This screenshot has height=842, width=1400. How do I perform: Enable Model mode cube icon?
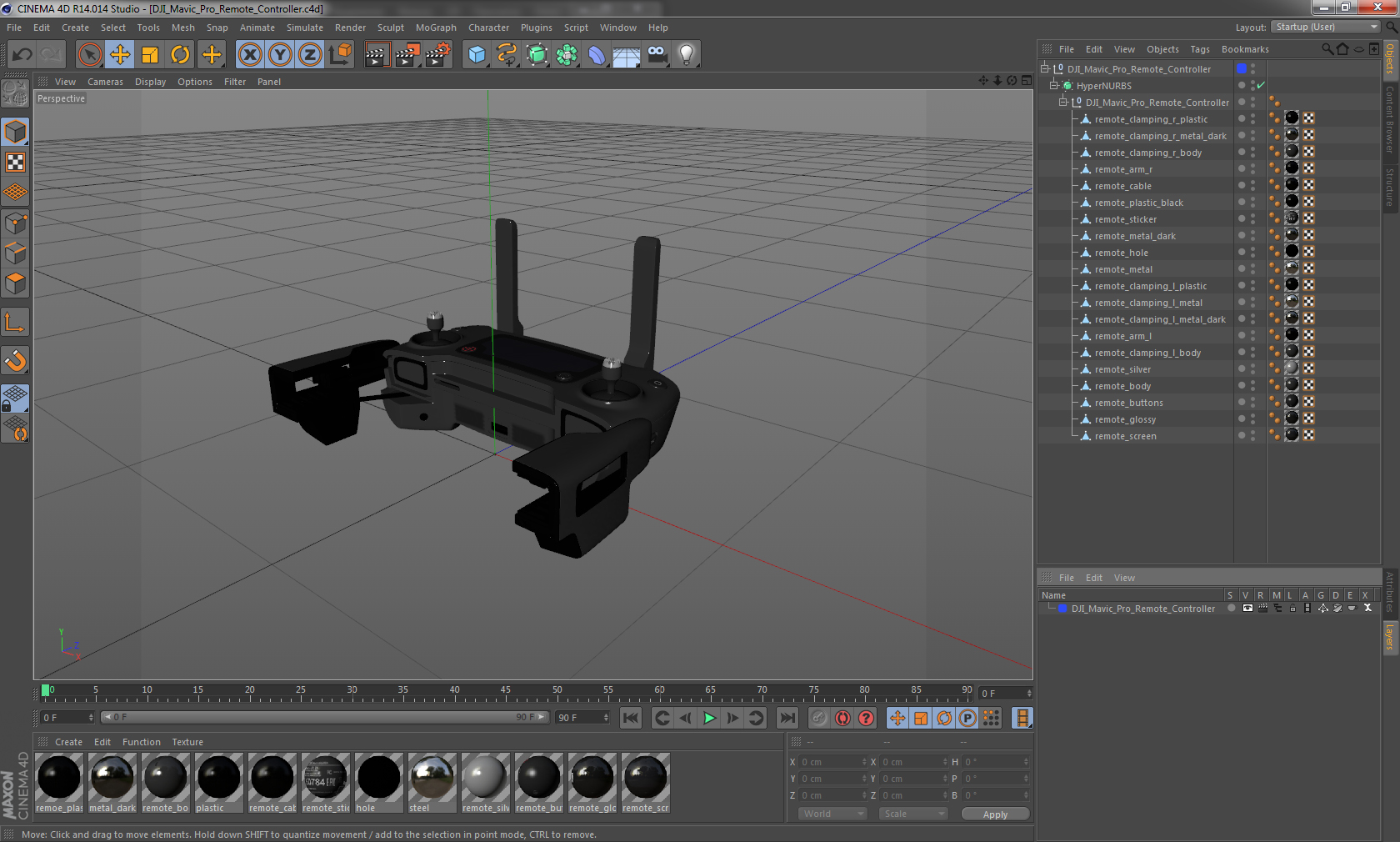pyautogui.click(x=15, y=132)
